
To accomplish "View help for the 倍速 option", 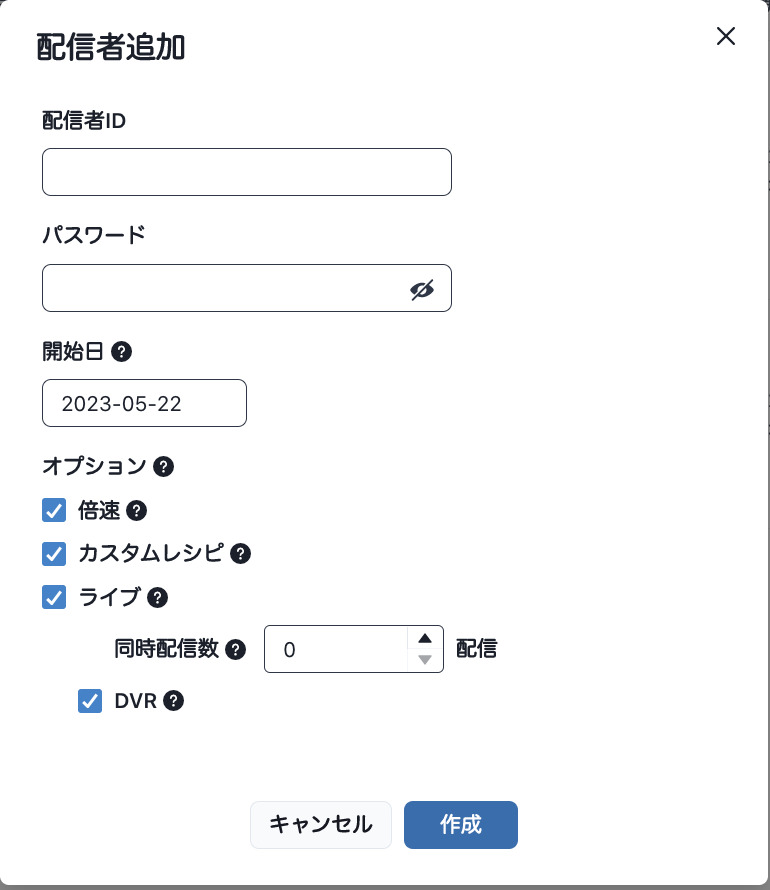I will tap(139, 511).
